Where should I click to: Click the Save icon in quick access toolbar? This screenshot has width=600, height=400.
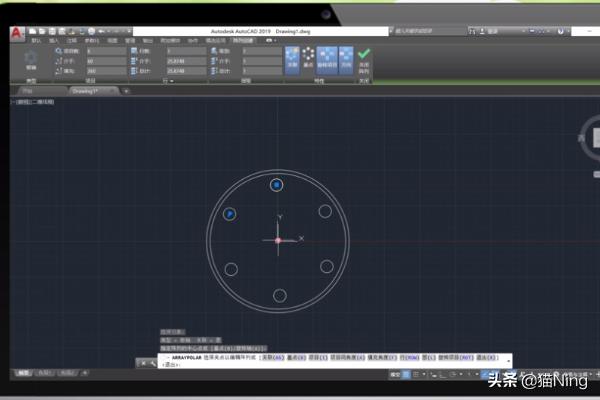52,31
